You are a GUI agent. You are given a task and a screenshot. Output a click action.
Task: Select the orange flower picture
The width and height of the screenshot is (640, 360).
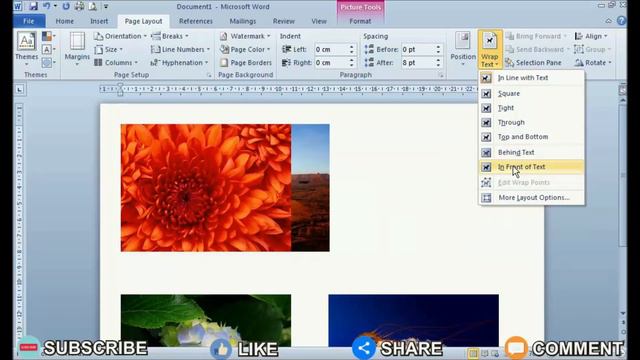206,188
